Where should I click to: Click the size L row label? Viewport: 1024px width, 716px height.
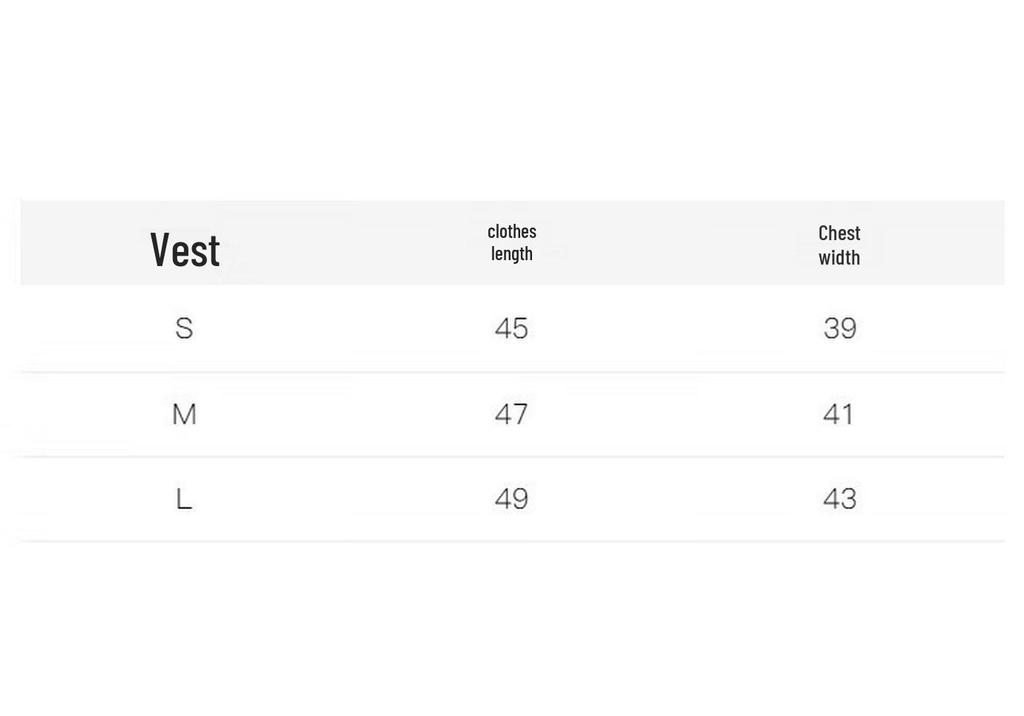[x=184, y=499]
